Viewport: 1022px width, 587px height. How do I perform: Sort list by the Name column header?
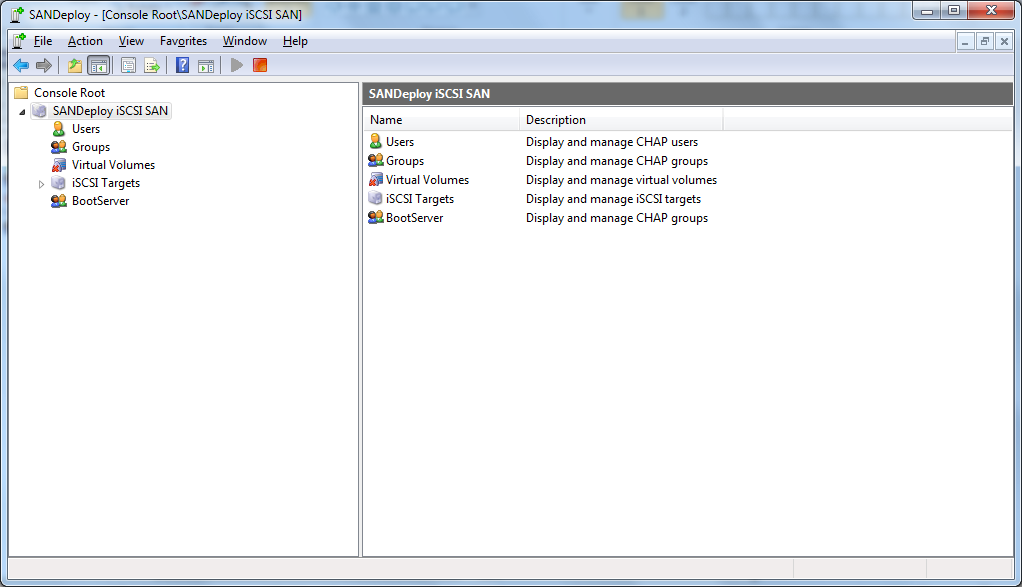[441, 120]
